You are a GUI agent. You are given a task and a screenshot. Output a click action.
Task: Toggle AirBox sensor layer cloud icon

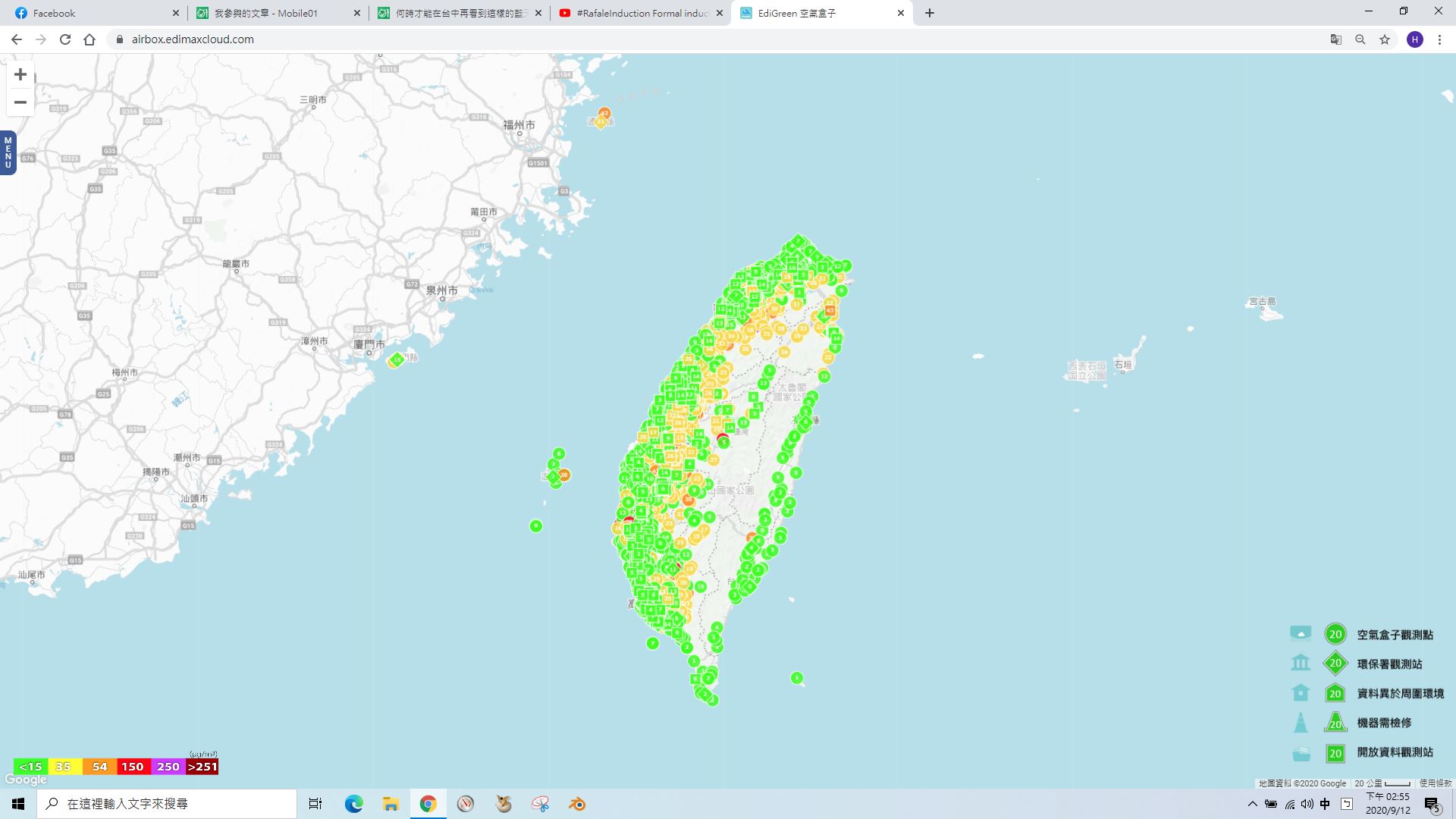(x=1301, y=633)
